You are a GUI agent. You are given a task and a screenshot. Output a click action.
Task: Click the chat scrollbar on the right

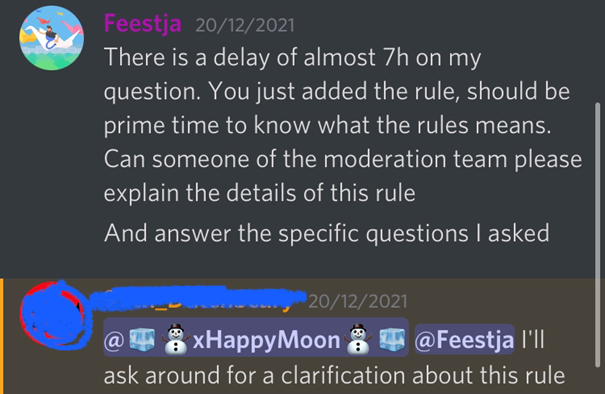(598, 235)
